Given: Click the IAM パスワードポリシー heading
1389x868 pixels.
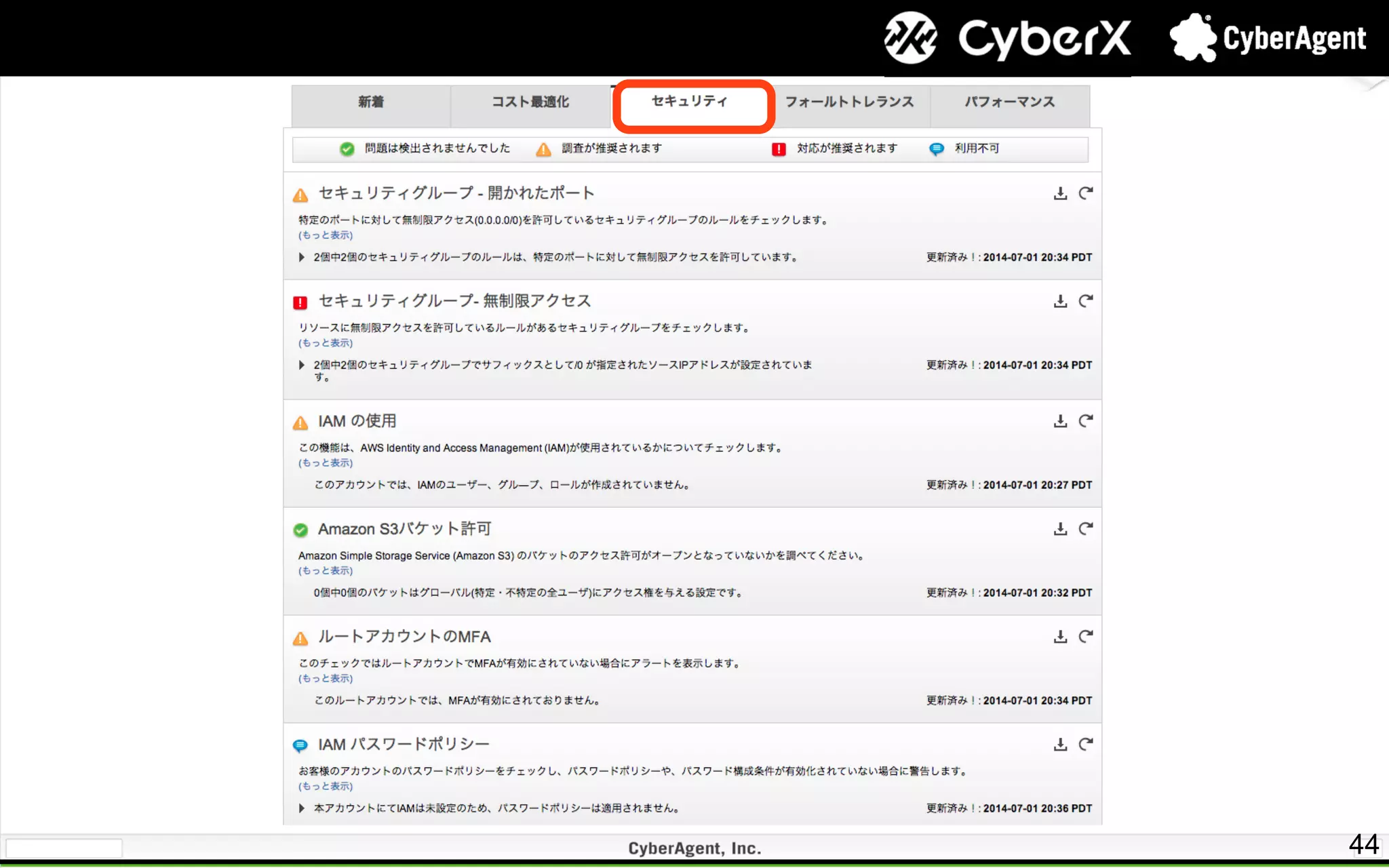Looking at the screenshot, I should tap(404, 745).
